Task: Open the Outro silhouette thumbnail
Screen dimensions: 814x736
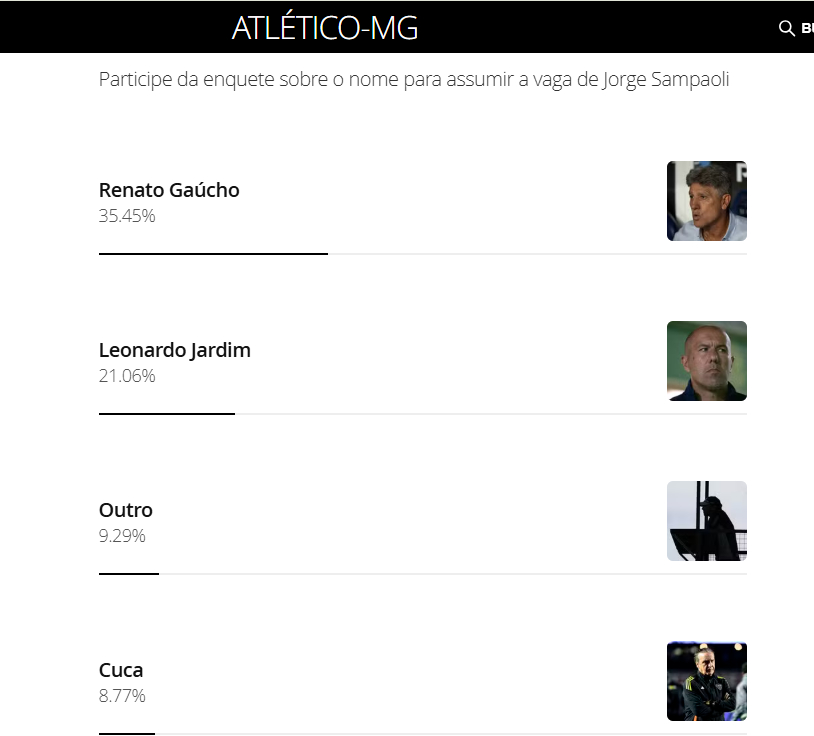Action: [x=706, y=521]
